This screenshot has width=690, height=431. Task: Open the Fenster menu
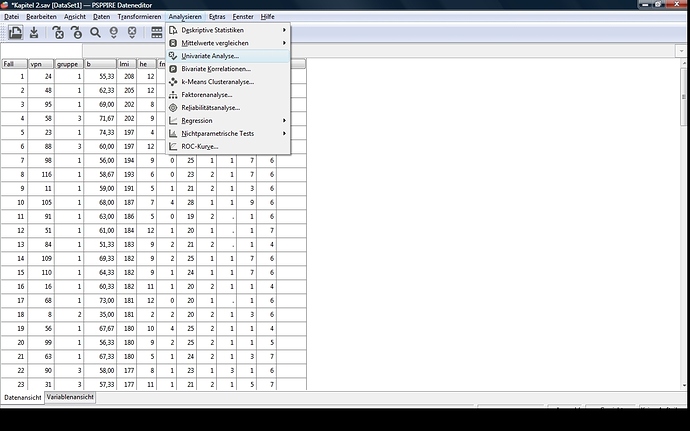point(243,17)
